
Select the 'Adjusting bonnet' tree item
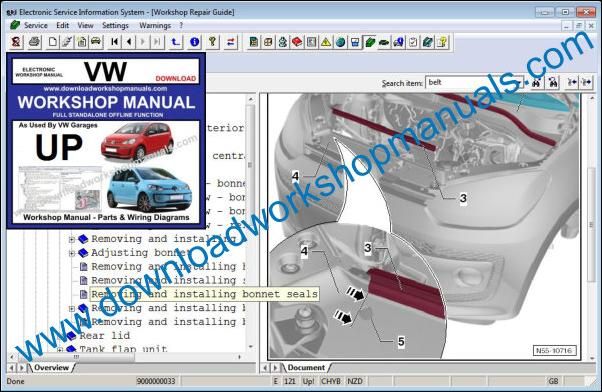(x=141, y=253)
